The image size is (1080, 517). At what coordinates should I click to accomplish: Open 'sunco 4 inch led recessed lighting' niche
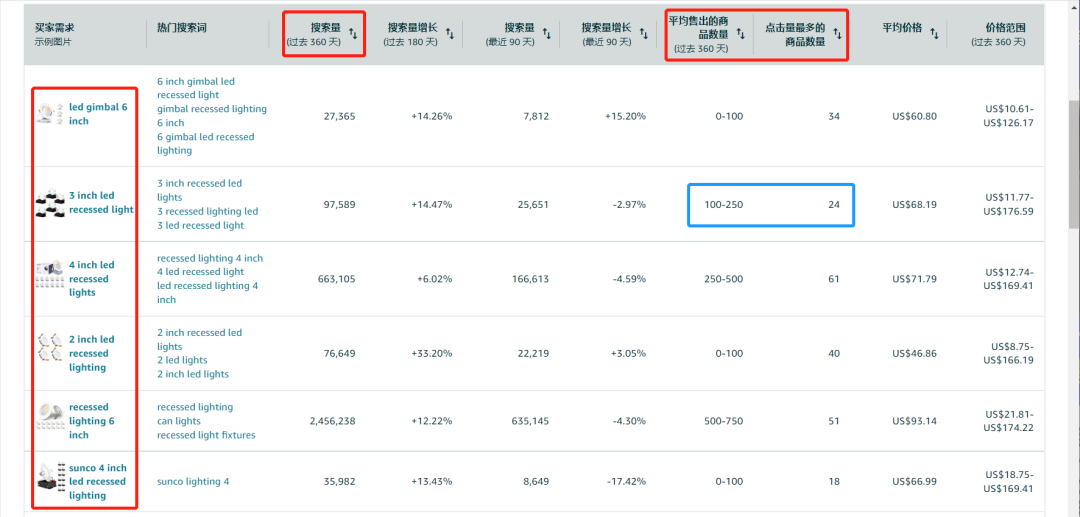[x=97, y=481]
